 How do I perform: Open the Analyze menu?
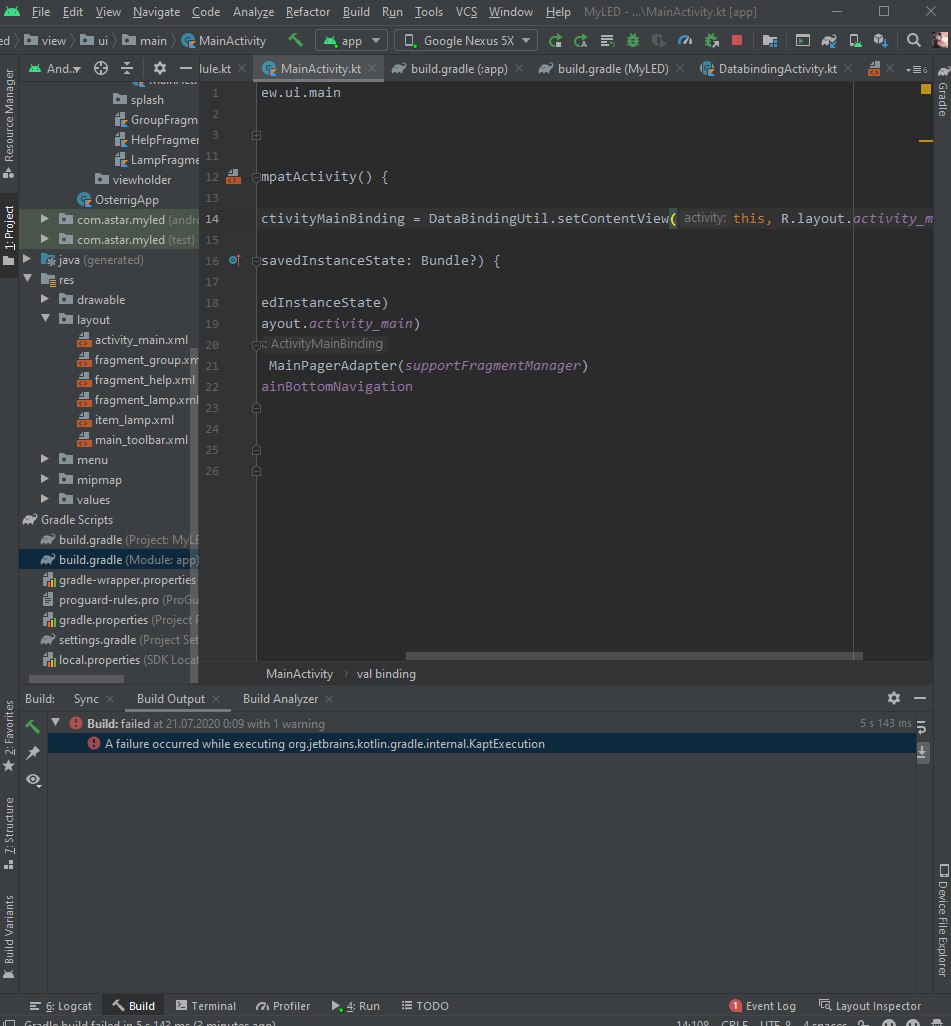coord(253,12)
